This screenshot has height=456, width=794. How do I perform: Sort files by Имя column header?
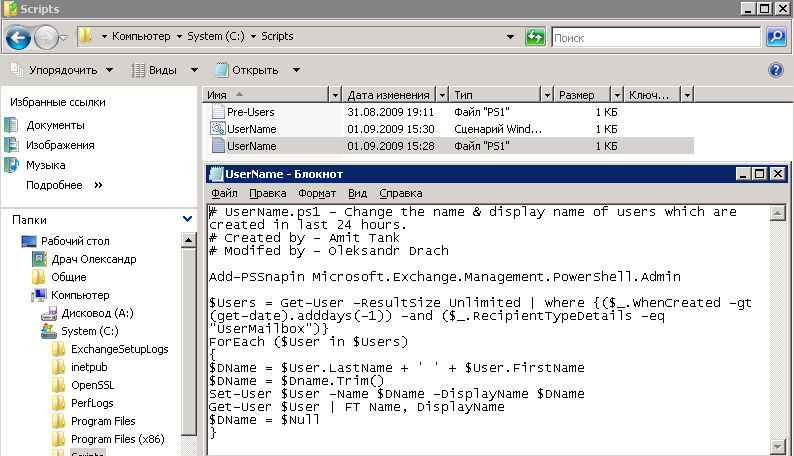pos(266,95)
